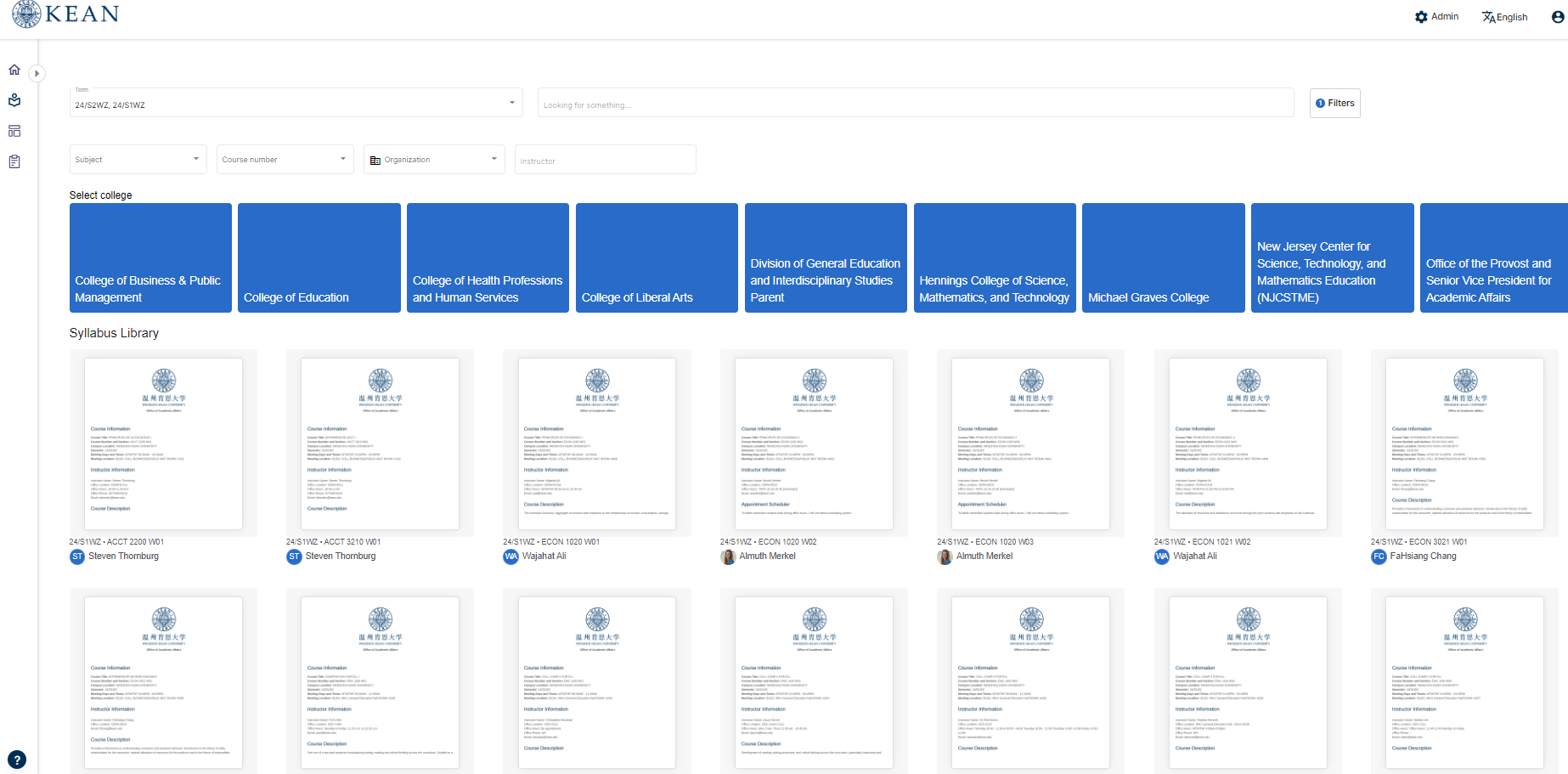Screen dimensions: 1568x774
Task: Click the Instructor input field
Action: 605,161
